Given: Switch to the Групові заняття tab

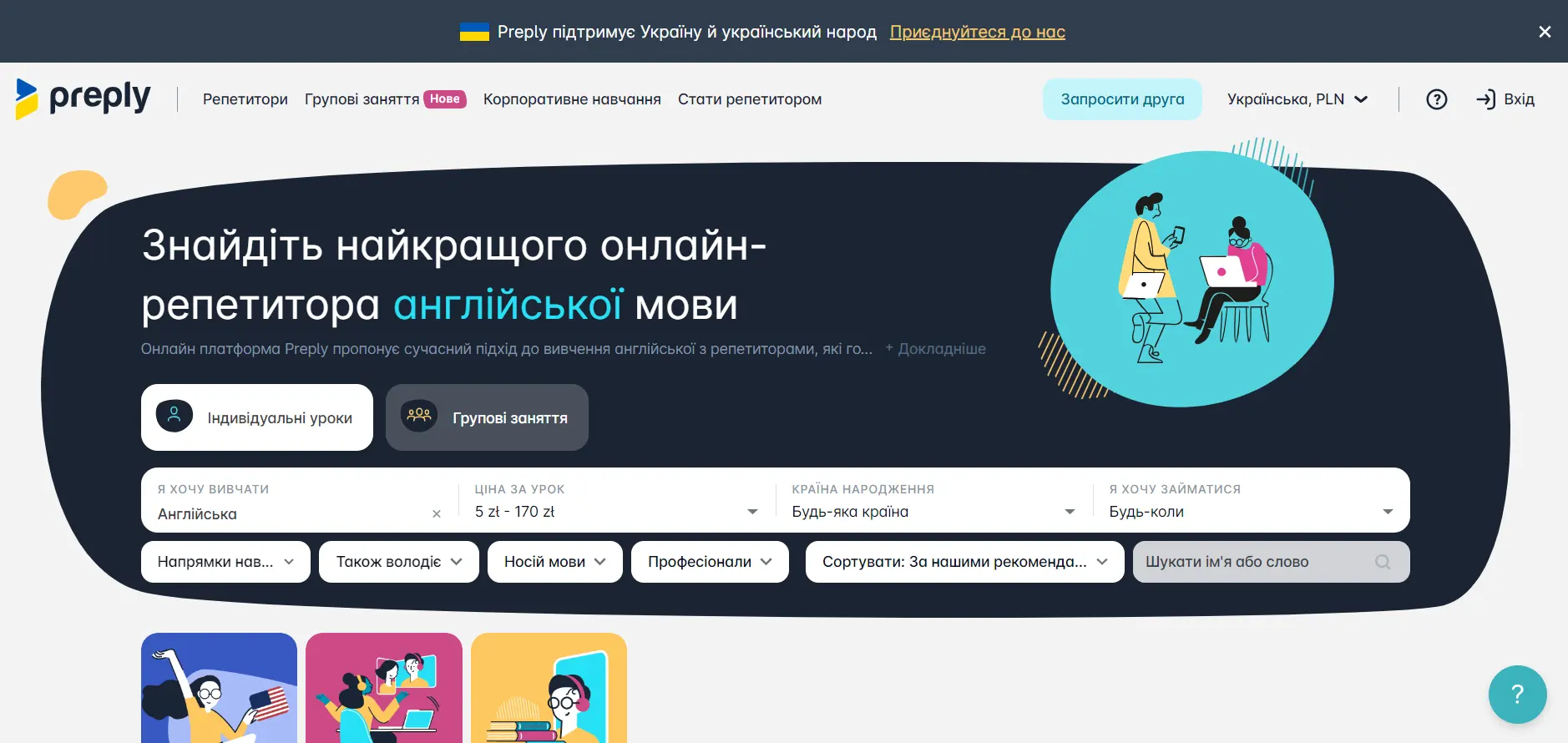Looking at the screenshot, I should click(x=487, y=417).
